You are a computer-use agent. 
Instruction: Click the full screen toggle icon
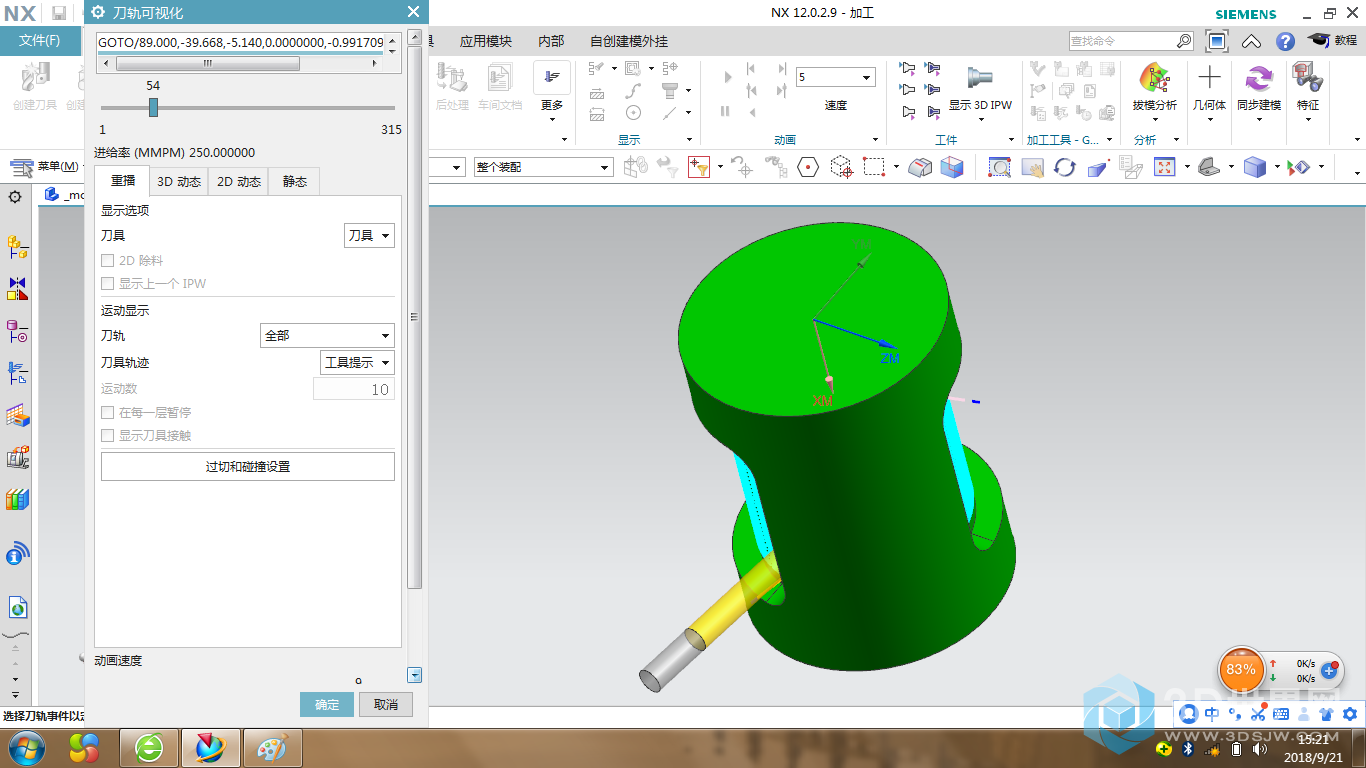coord(1217,41)
